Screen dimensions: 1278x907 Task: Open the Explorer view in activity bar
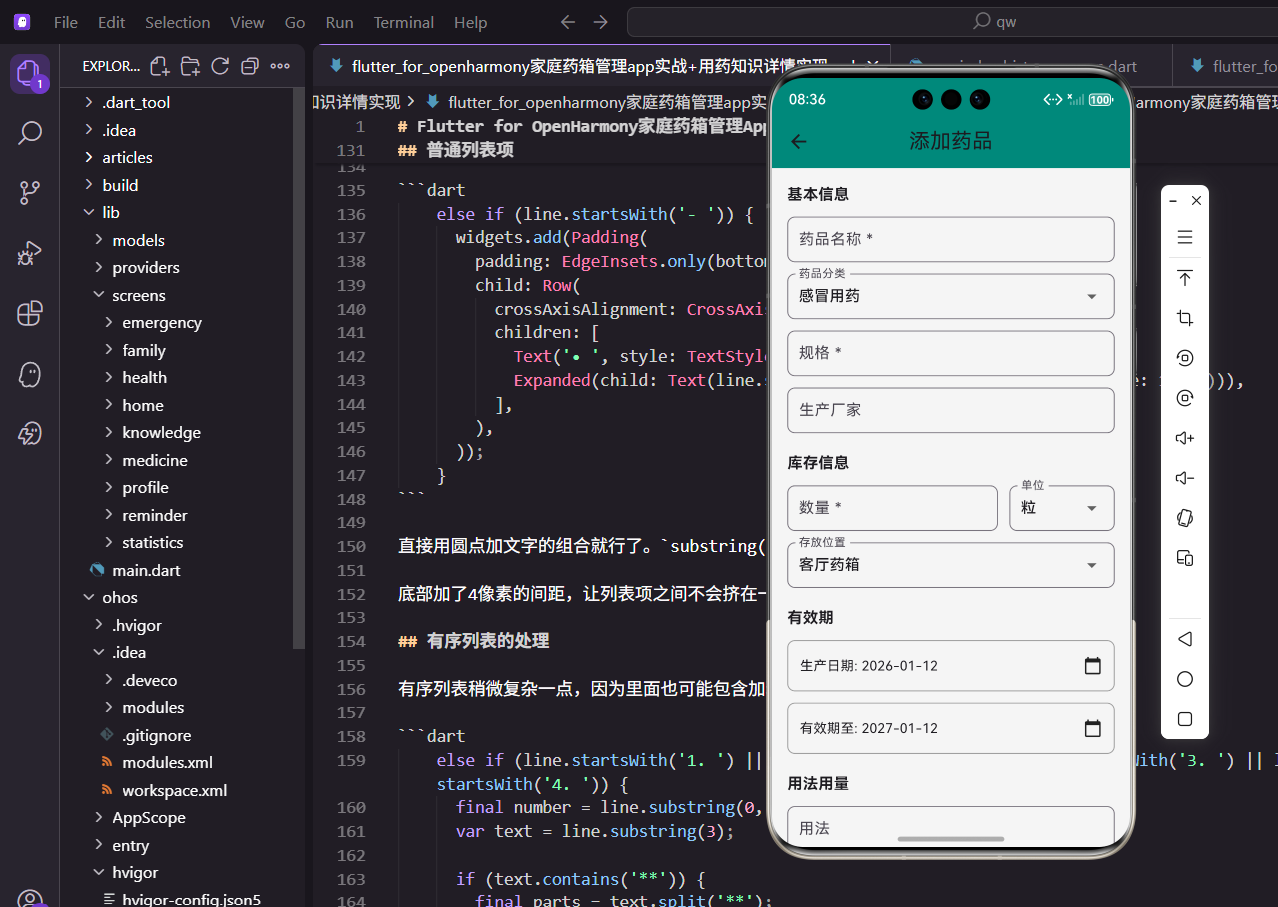coord(29,73)
